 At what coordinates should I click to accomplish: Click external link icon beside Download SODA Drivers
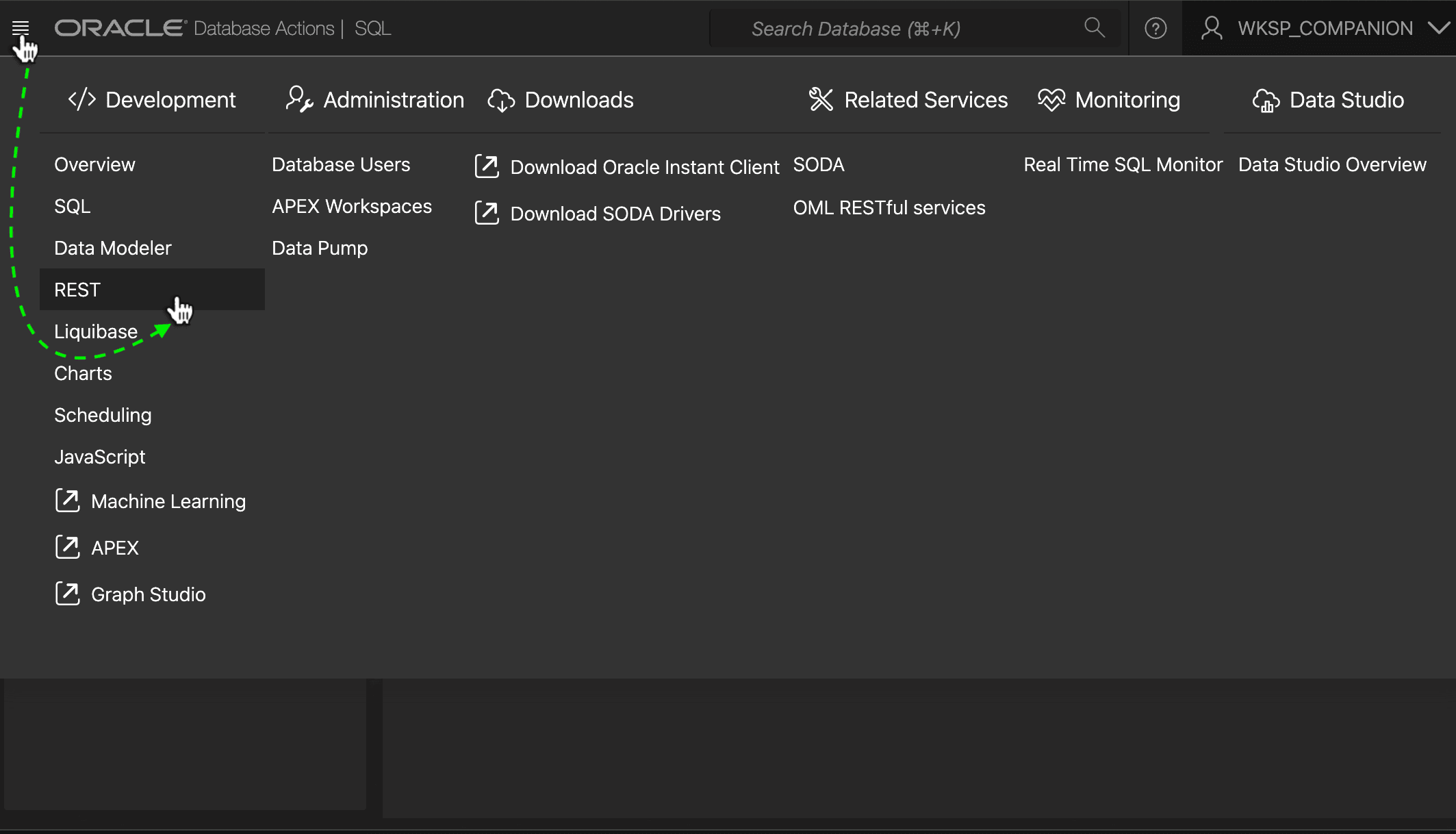[x=487, y=213]
